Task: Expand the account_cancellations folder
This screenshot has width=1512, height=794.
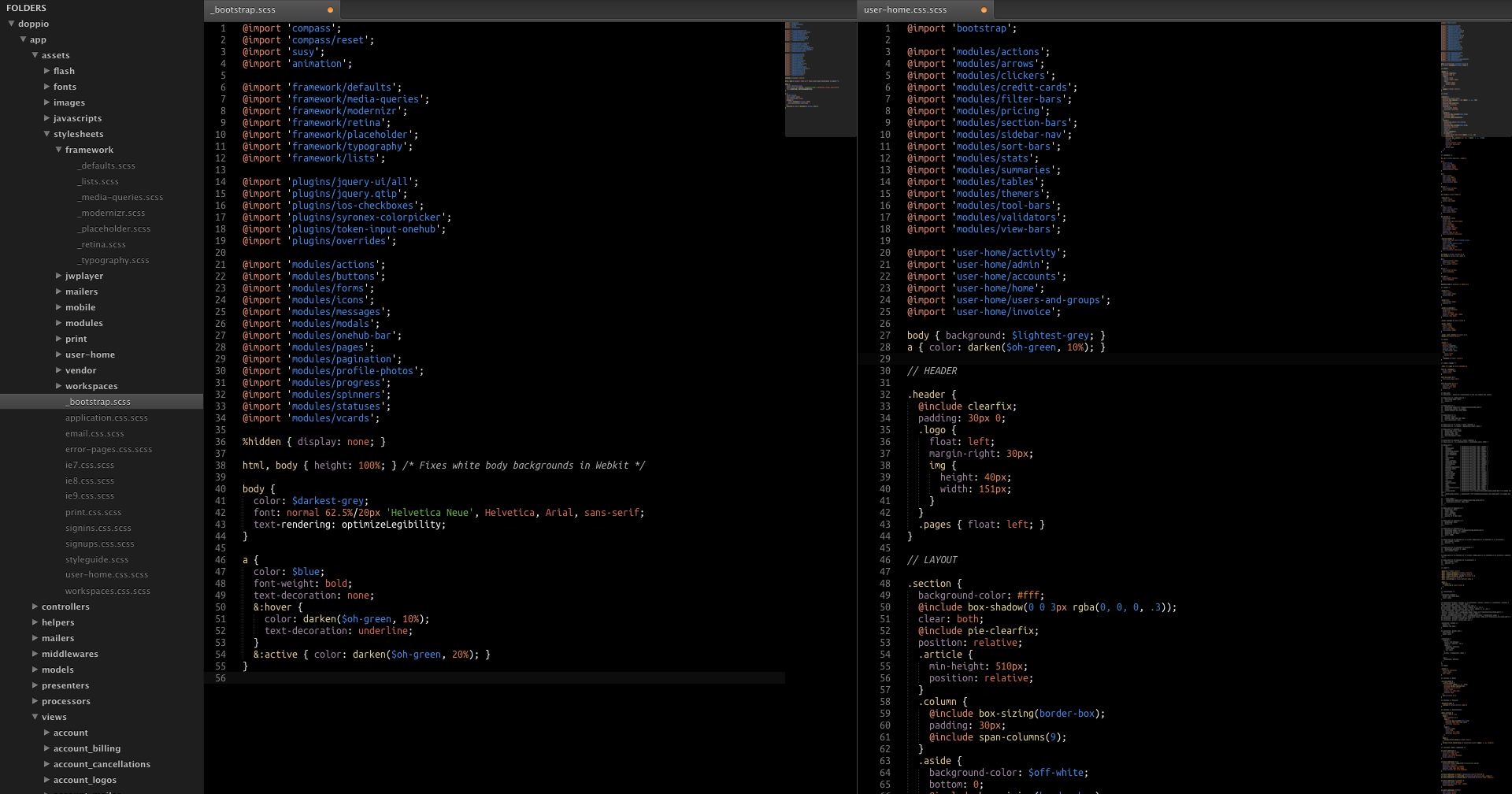Action: point(47,764)
